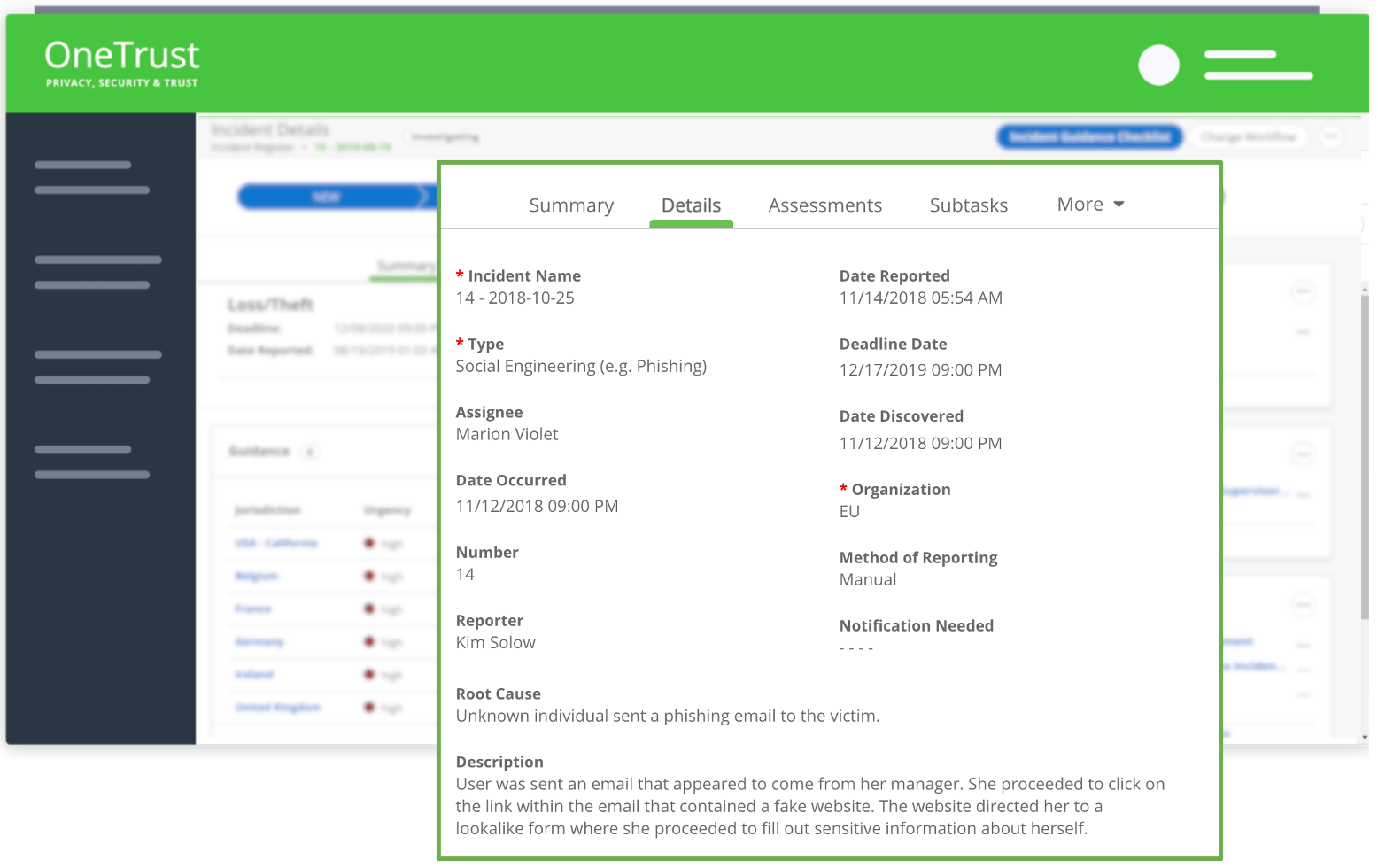Expand the More dropdown tab
The width and height of the screenshot is (1378, 868).
[1090, 205]
